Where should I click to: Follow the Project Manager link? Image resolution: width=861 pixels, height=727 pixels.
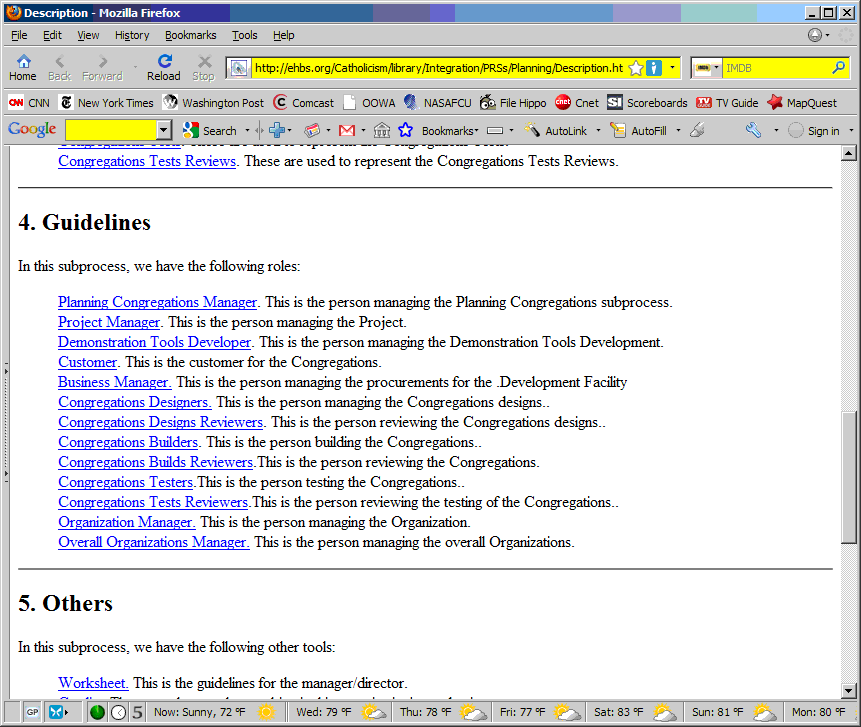[x=109, y=322]
